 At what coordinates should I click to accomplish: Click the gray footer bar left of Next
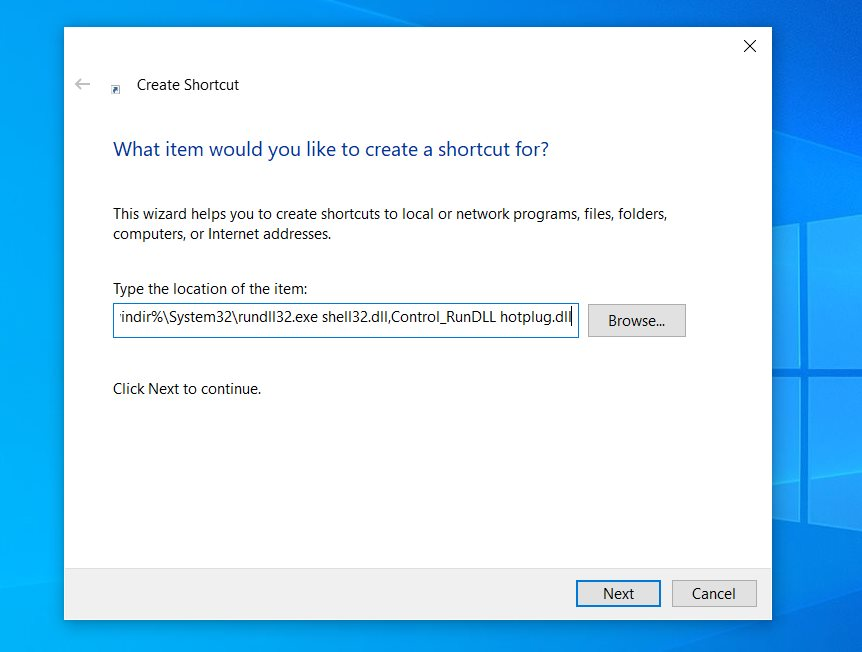click(319, 594)
